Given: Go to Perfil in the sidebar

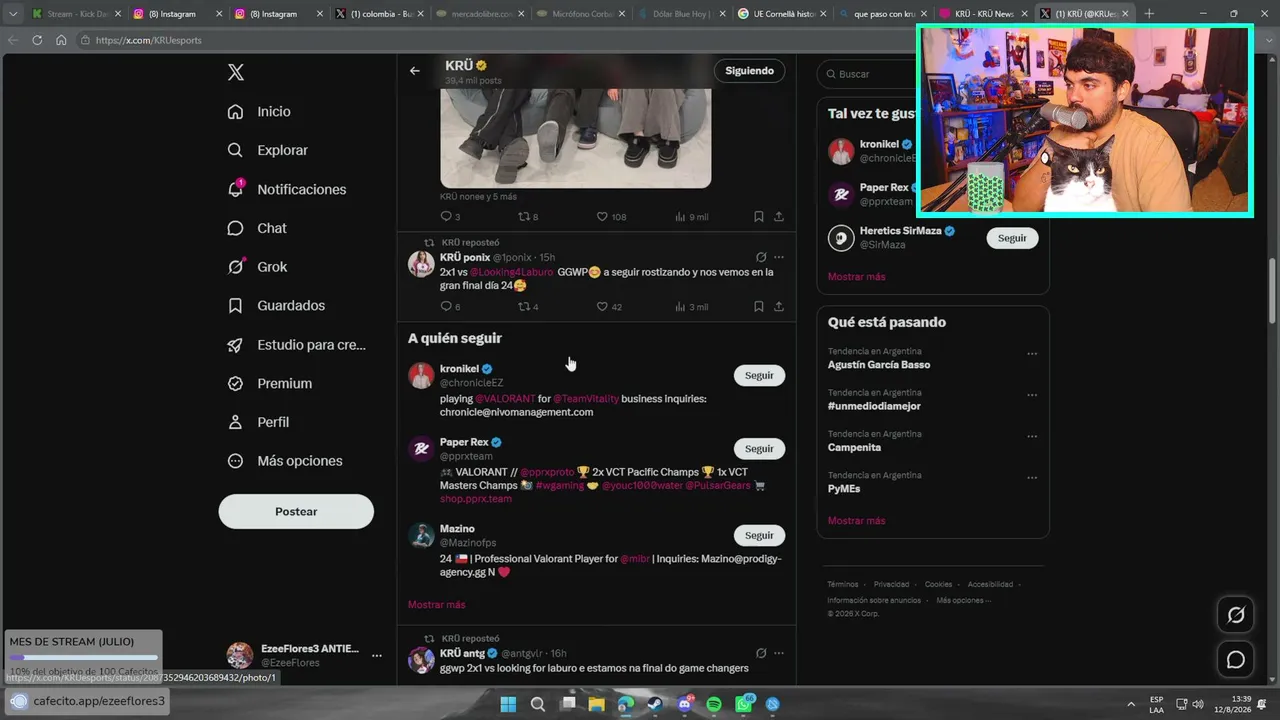Looking at the screenshot, I should 258,422.
